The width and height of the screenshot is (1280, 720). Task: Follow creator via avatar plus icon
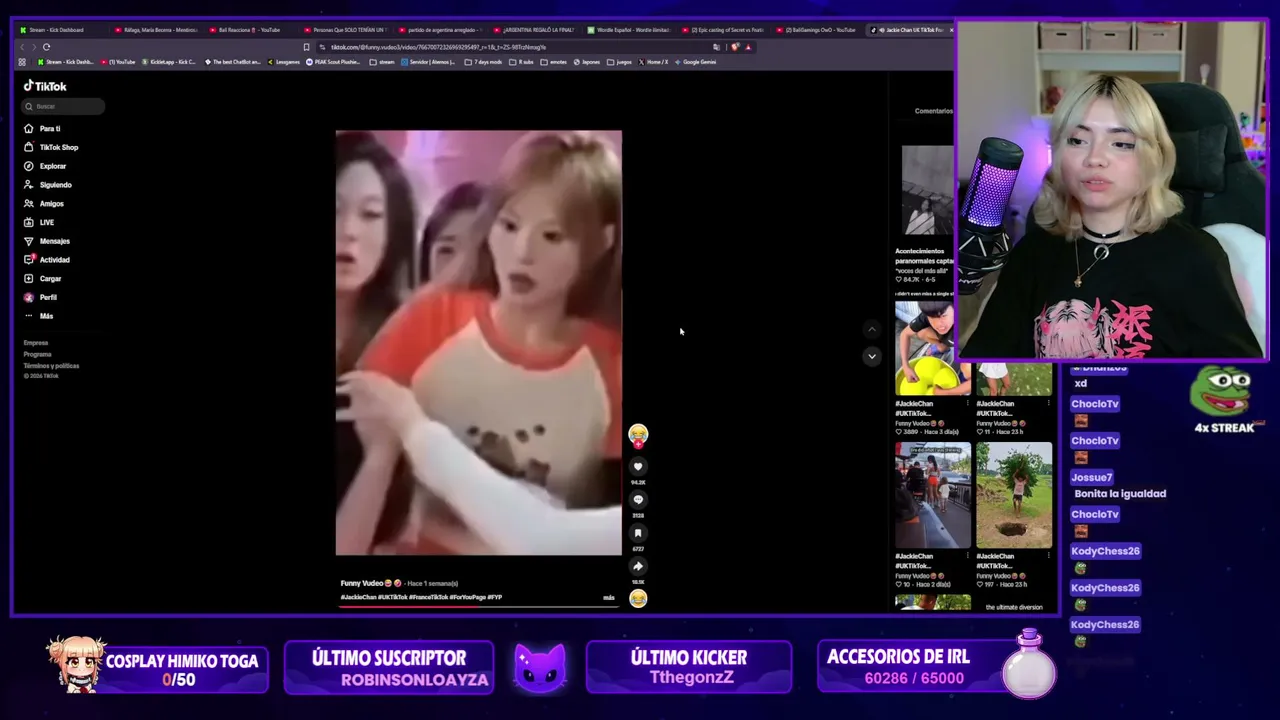pyautogui.click(x=638, y=445)
